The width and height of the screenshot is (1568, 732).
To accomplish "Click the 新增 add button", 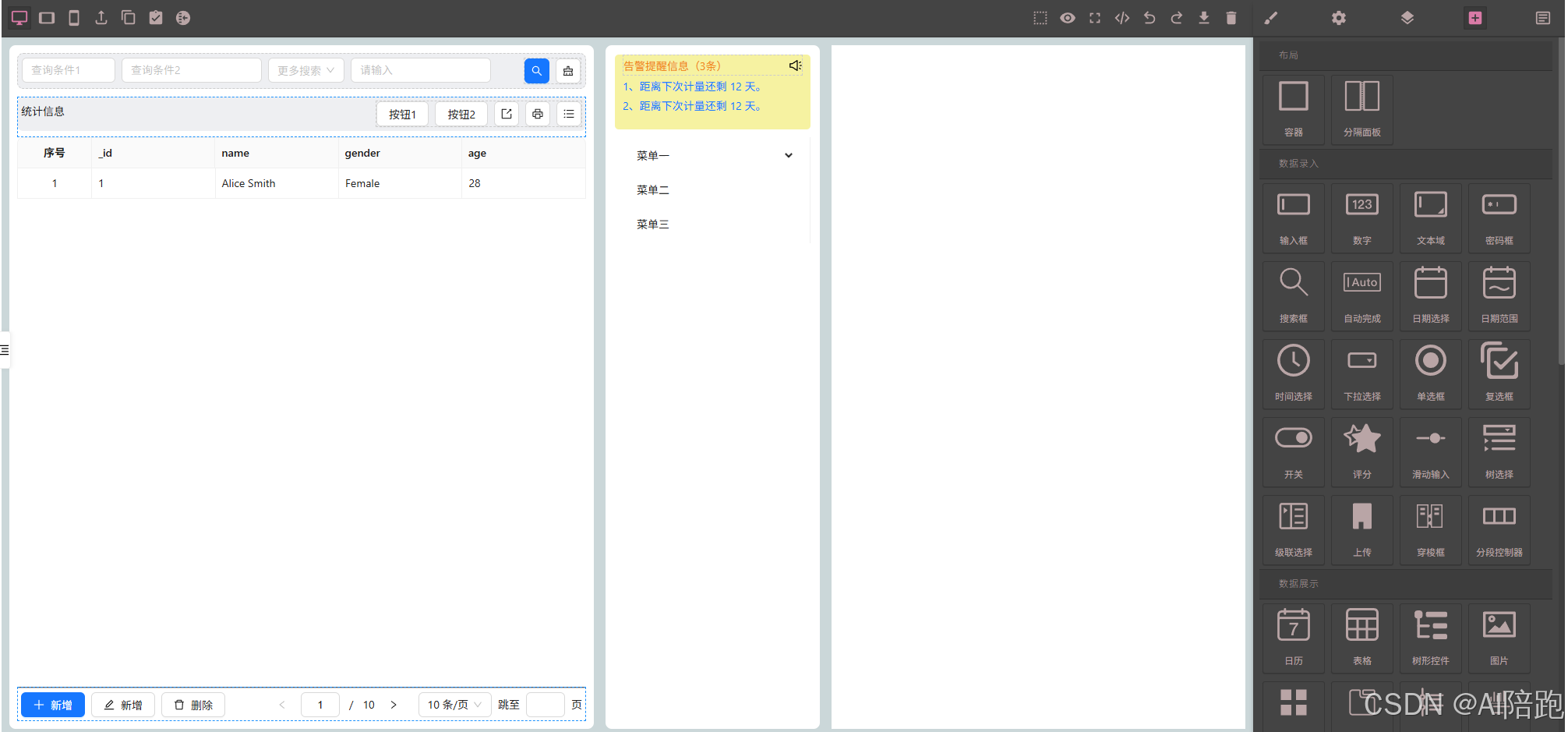I will point(52,704).
